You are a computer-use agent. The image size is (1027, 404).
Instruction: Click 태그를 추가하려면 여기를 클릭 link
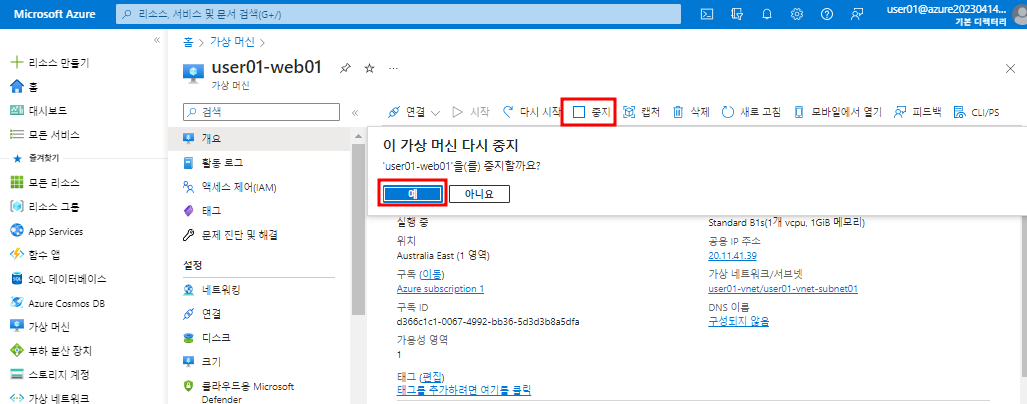coord(464,390)
